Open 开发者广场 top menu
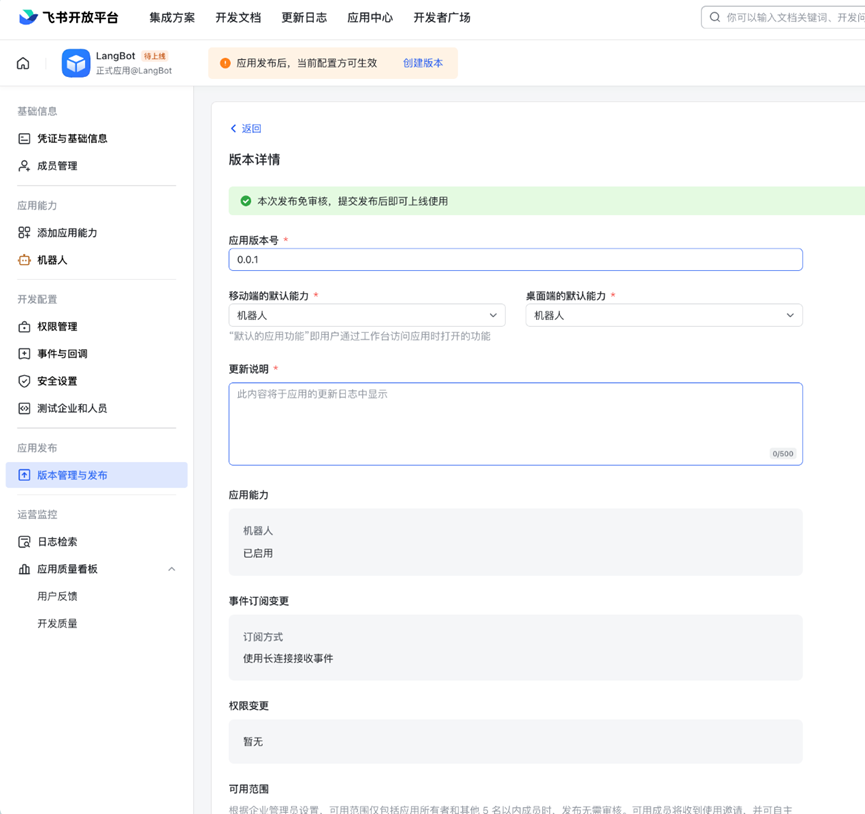The width and height of the screenshot is (865, 814). tap(442, 18)
